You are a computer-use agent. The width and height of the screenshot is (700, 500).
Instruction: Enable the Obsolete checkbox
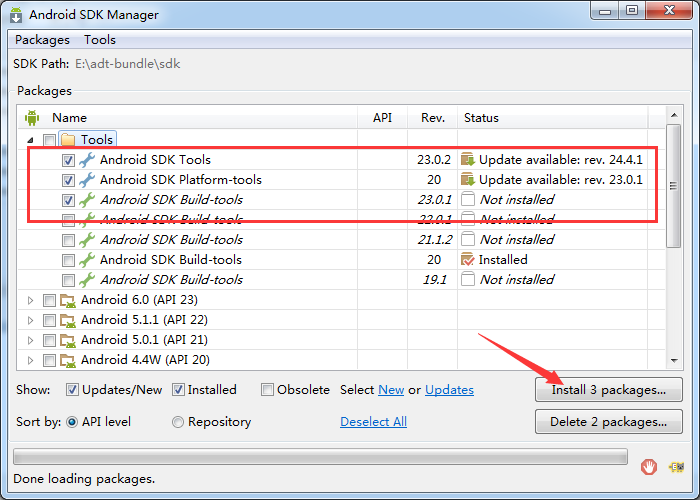point(267,390)
